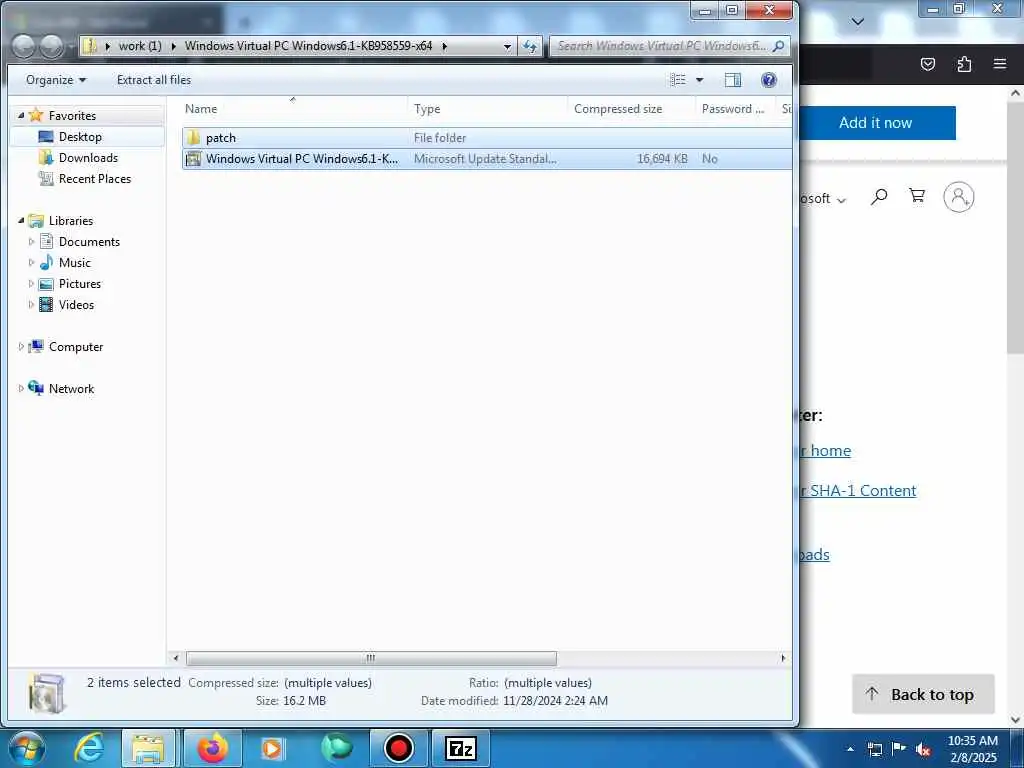Expand the Computer tree node
The image size is (1024, 768).
point(21,347)
